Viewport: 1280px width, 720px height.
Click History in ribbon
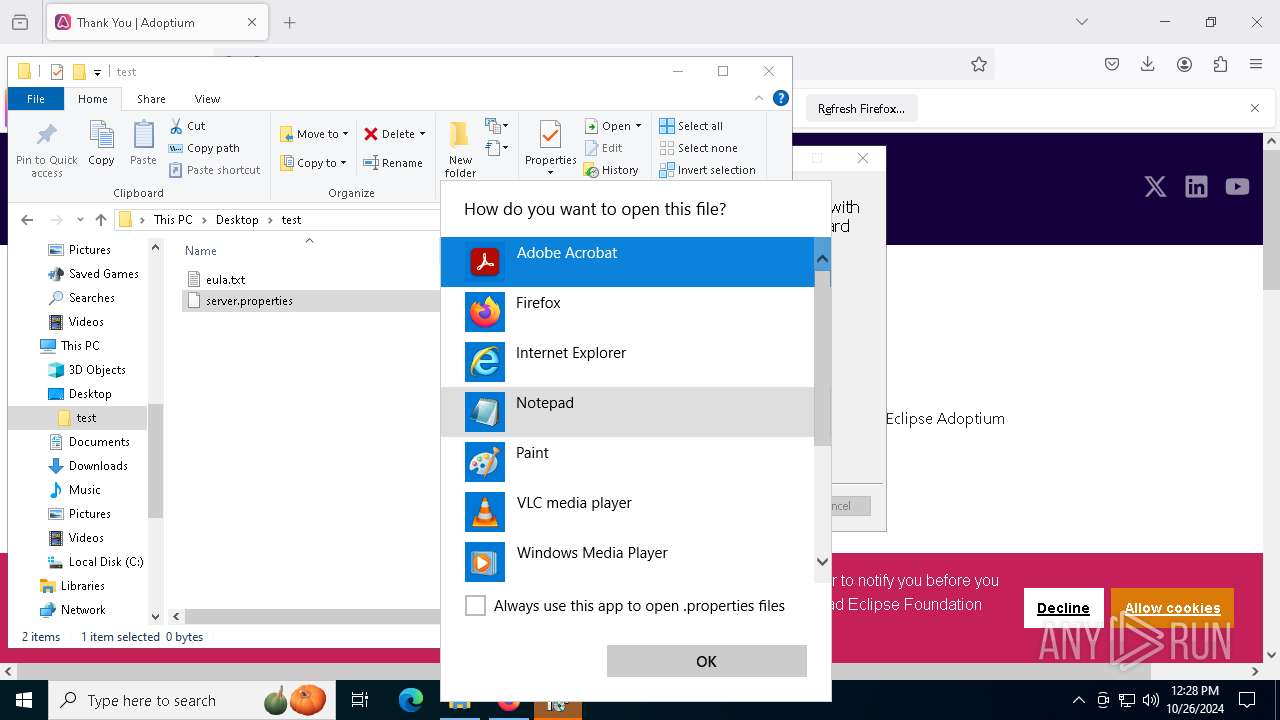pos(611,170)
